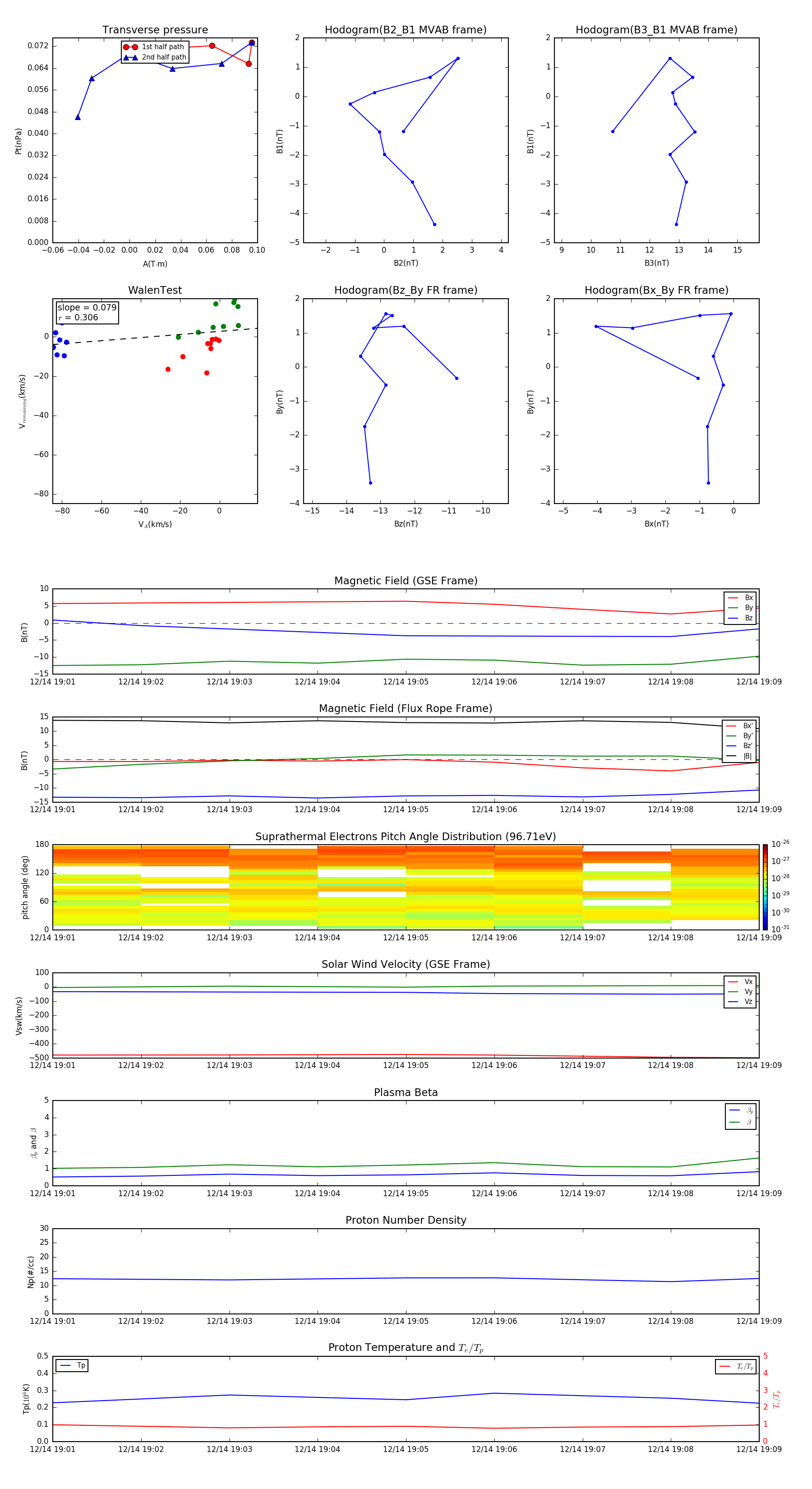Click the 'Bz(nT)' x-axis label
Image resolution: width=812 pixels, height=1489 pixels.
pyautogui.click(x=406, y=524)
